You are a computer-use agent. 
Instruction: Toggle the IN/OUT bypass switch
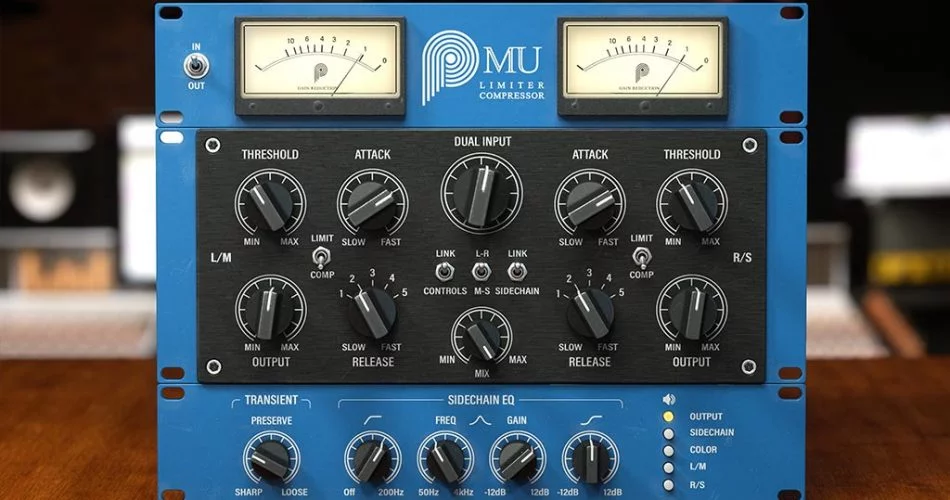pyautogui.click(x=196, y=66)
